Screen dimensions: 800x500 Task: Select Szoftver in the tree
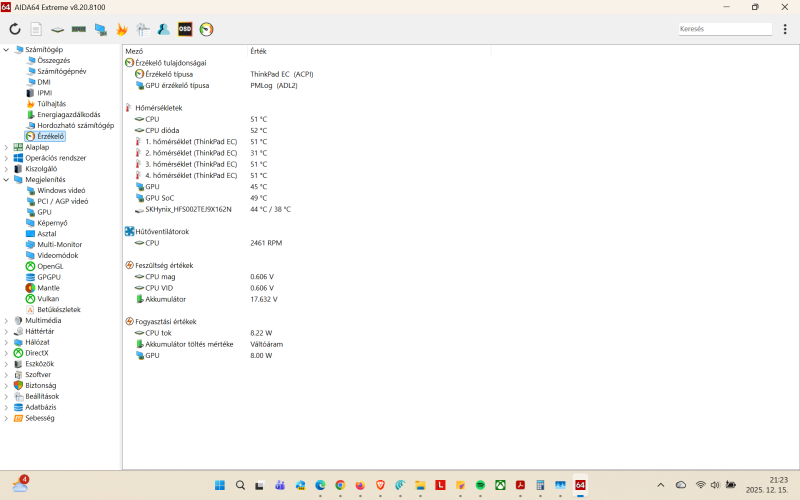(38, 374)
